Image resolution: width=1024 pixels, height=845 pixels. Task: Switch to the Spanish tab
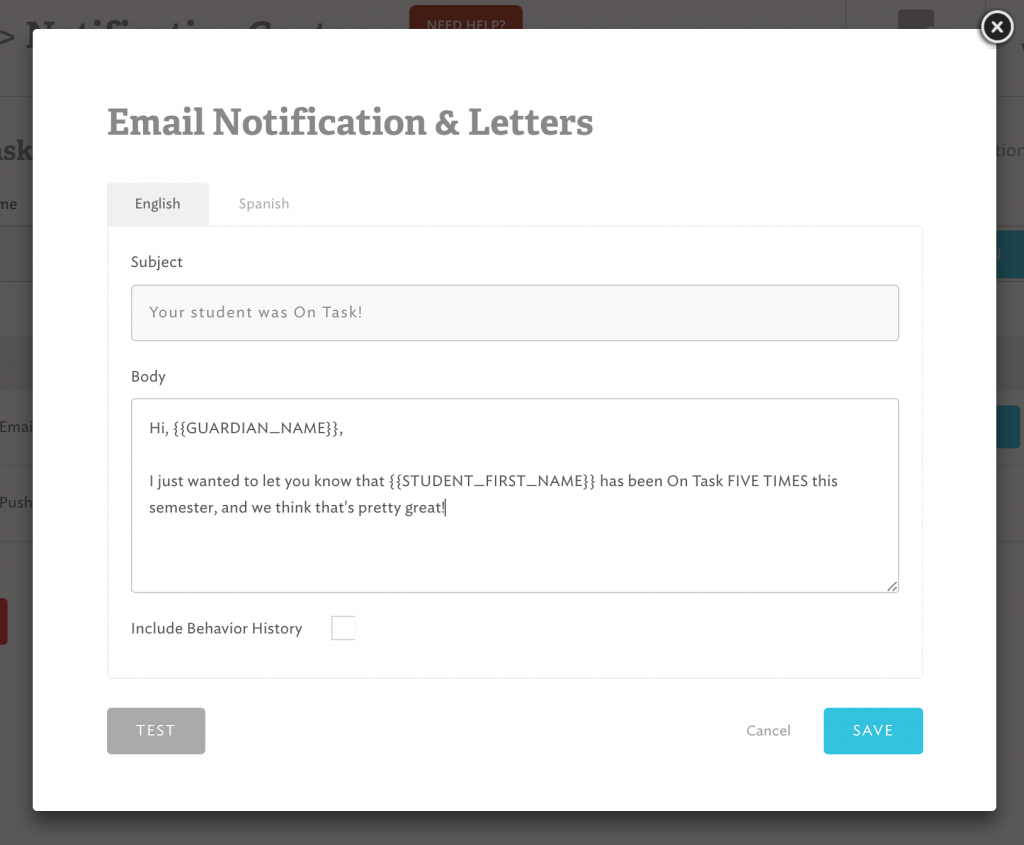tap(264, 204)
